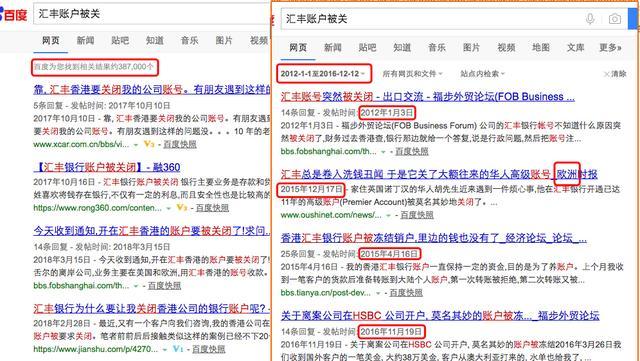Switch to 文库 tab in right panel

[576, 48]
